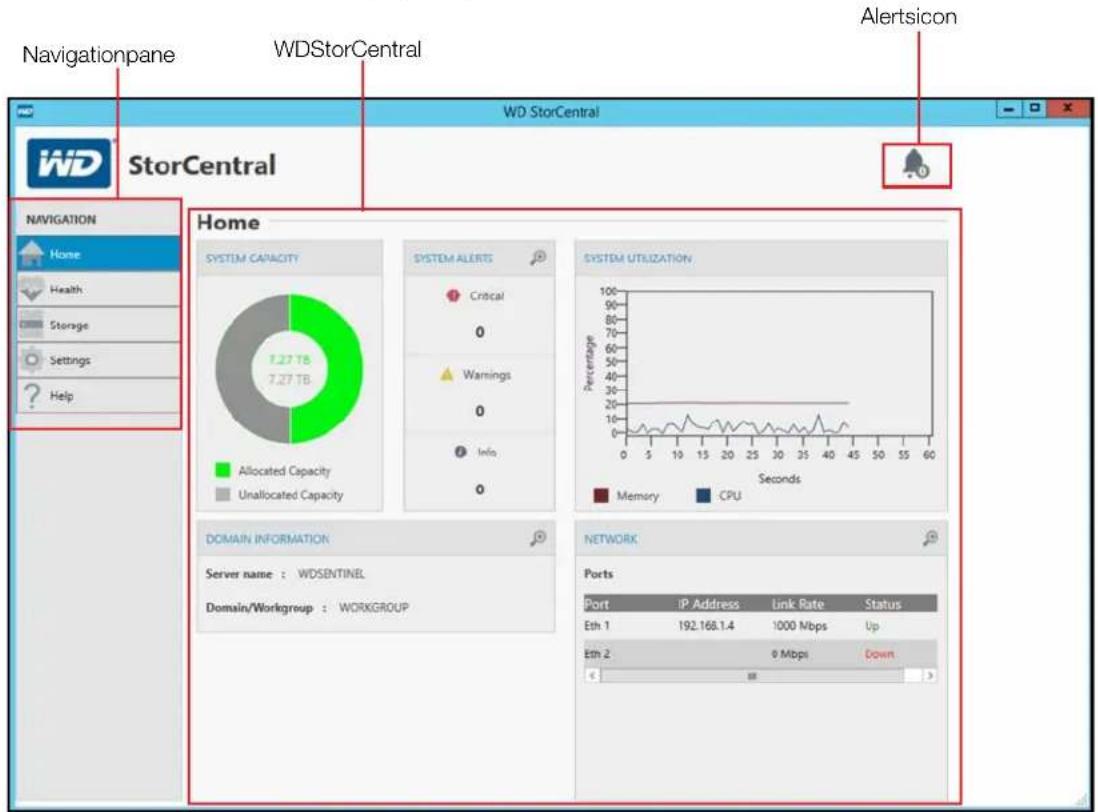The width and height of the screenshot is (1098, 812).
Task: Open the Health navigation item
Action: coord(98,289)
